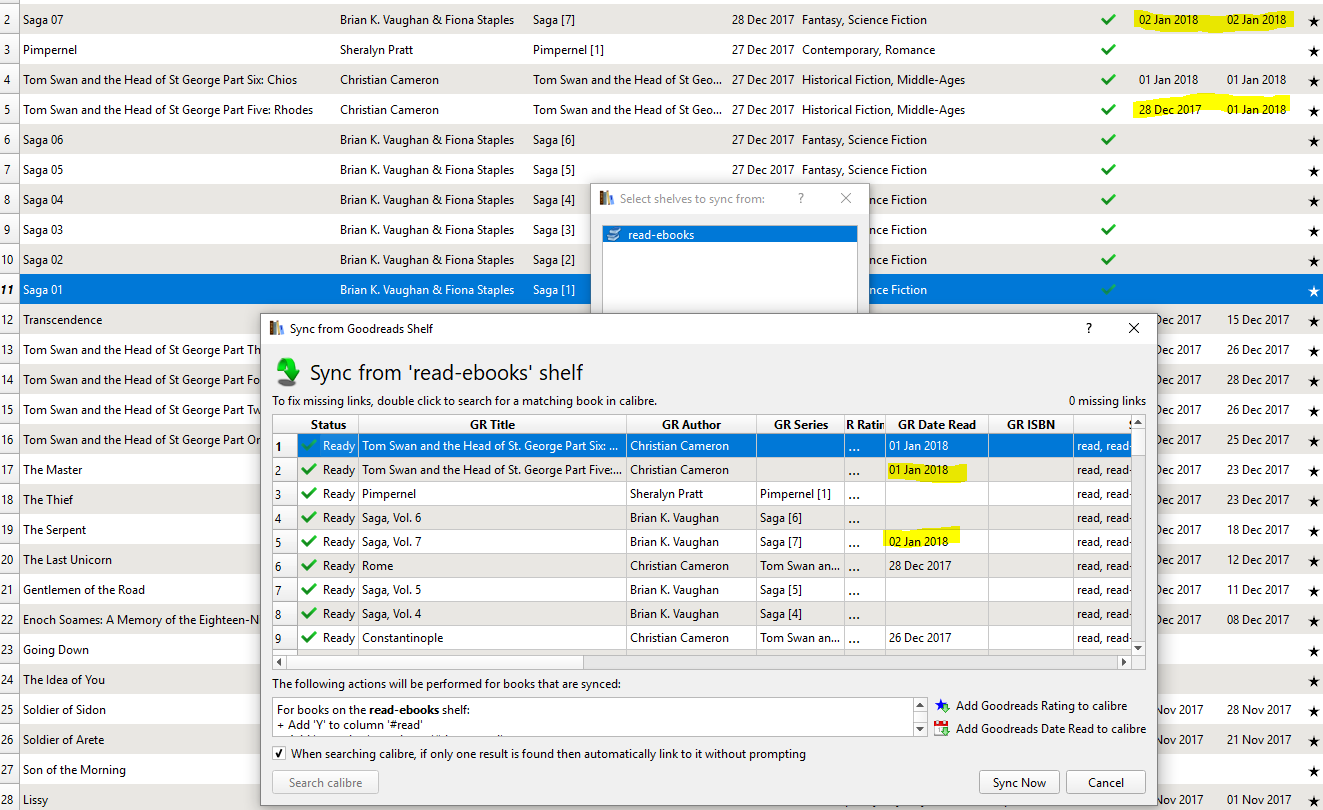Click the "28 Dec 2017" date in the library's Saga 07 row

pyautogui.click(x=763, y=20)
